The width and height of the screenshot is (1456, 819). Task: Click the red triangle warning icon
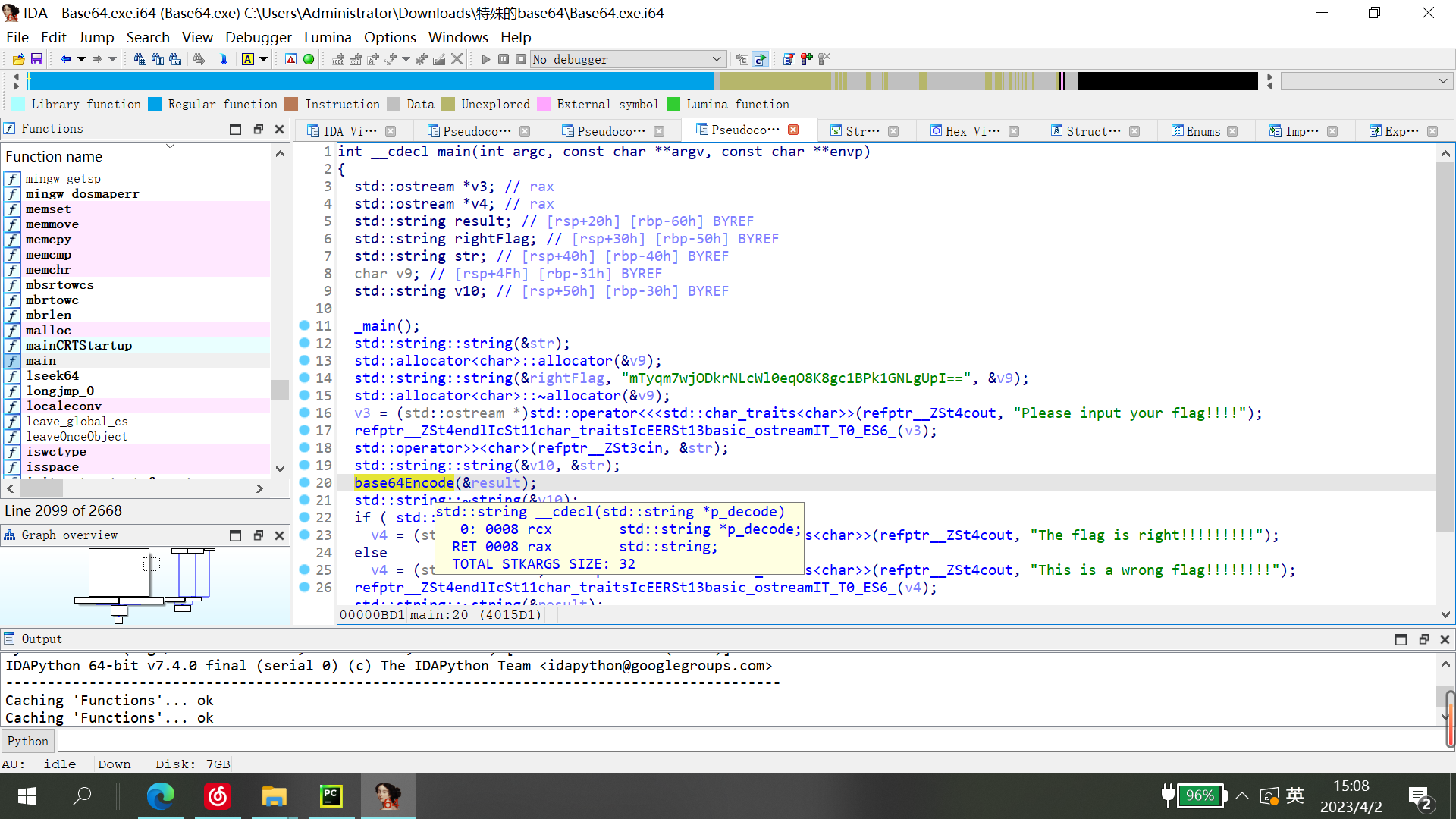[x=290, y=59]
